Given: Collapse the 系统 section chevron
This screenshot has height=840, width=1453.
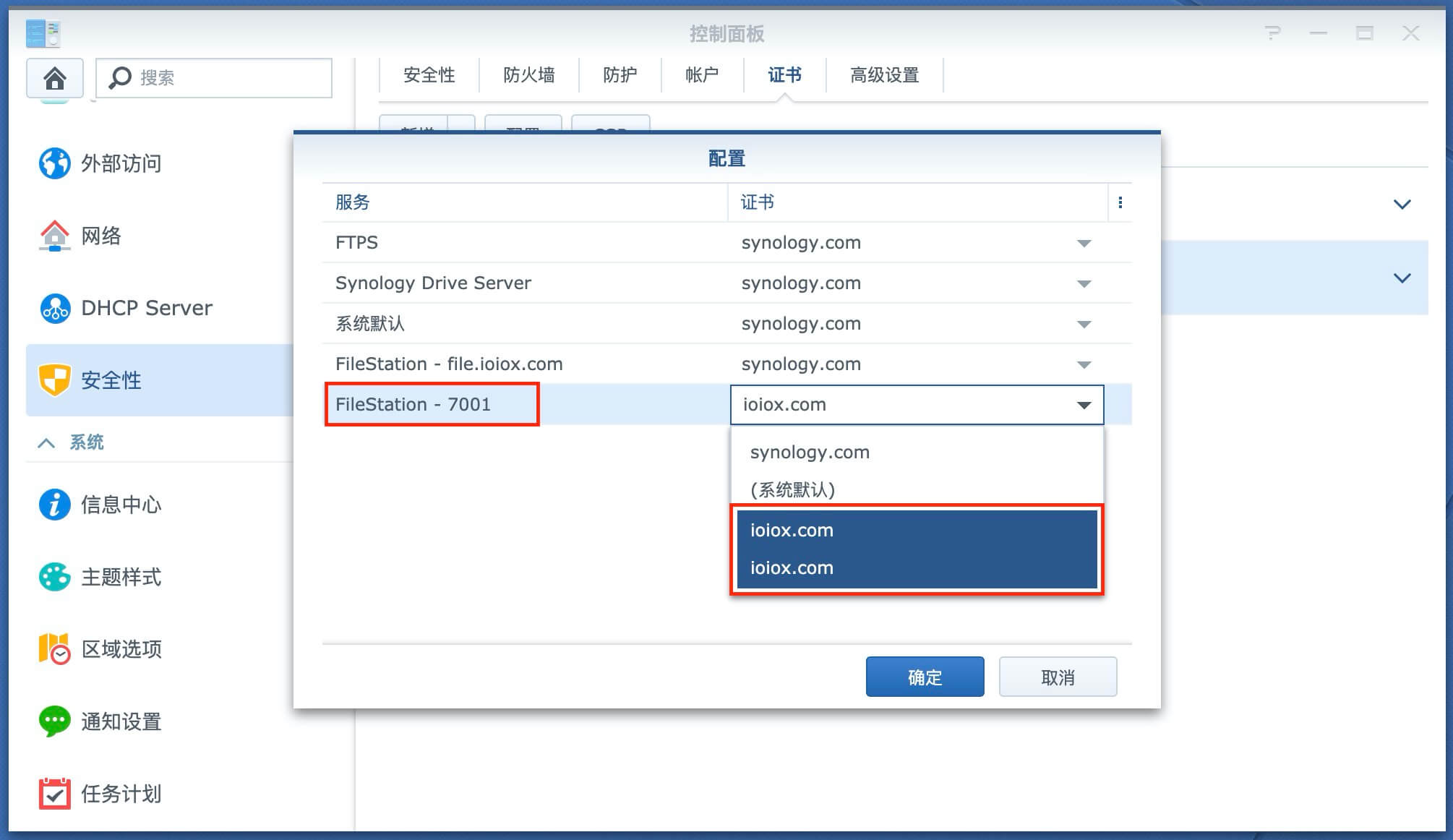Looking at the screenshot, I should (46, 442).
